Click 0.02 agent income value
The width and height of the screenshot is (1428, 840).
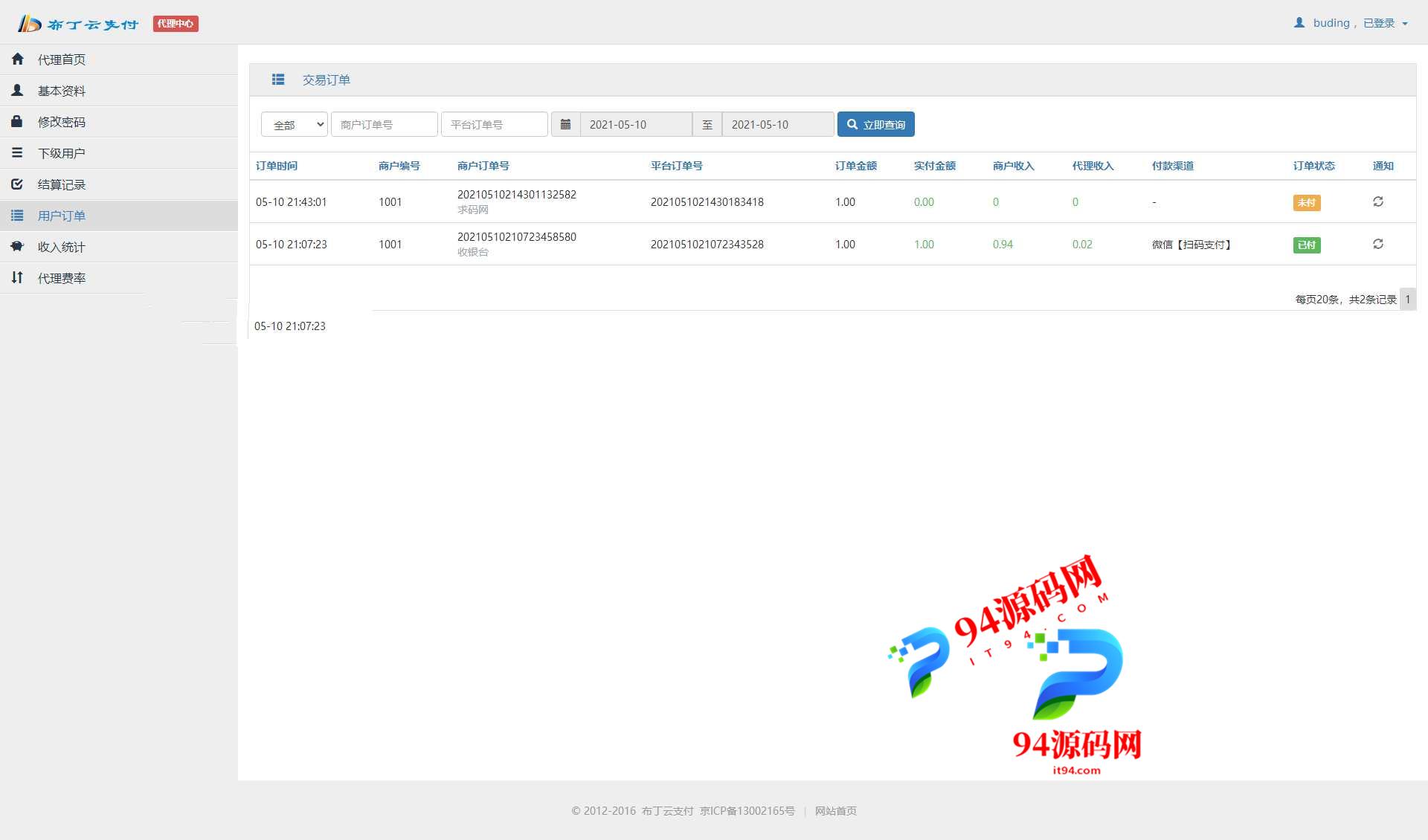pyautogui.click(x=1082, y=244)
